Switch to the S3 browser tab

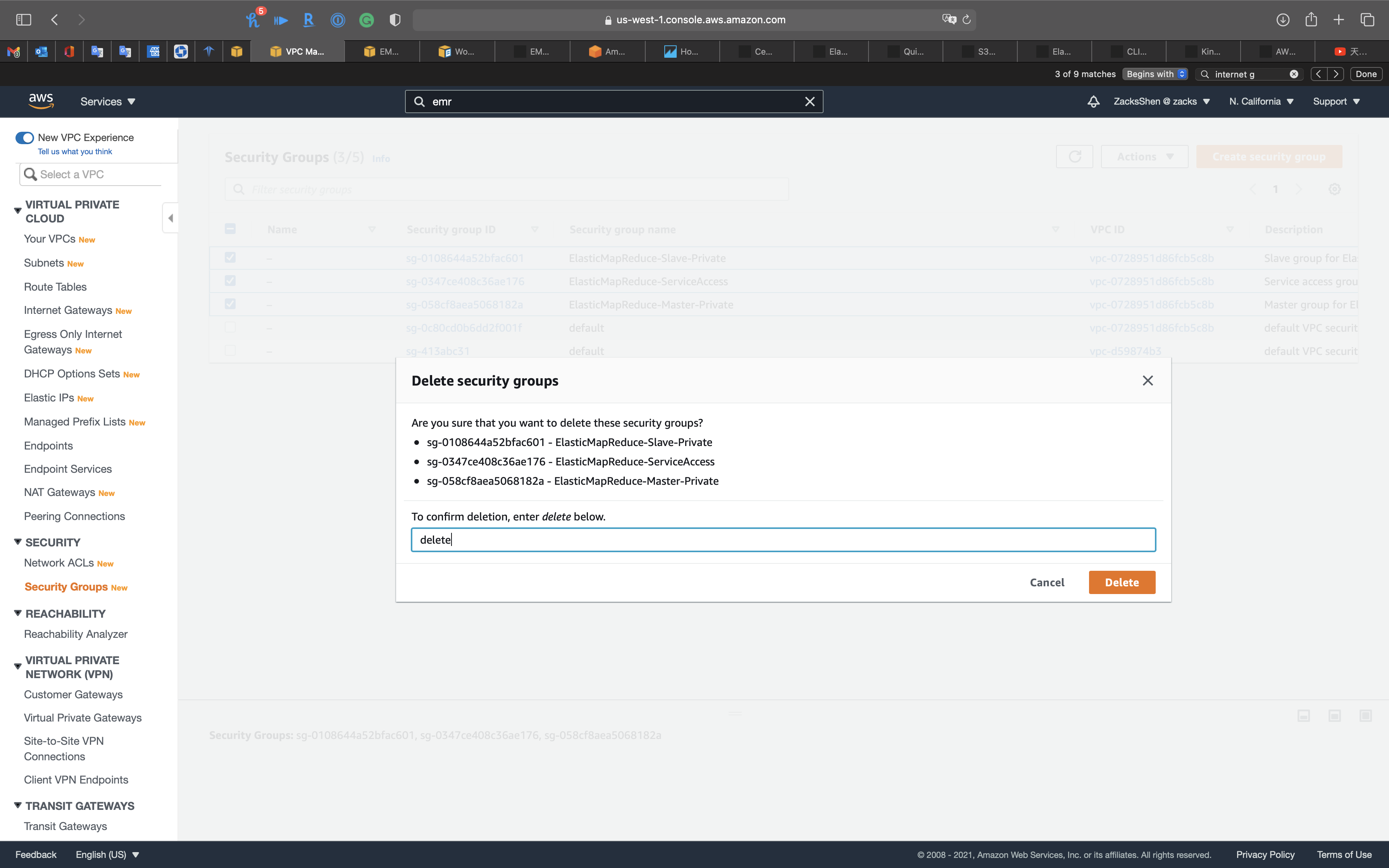981,52
